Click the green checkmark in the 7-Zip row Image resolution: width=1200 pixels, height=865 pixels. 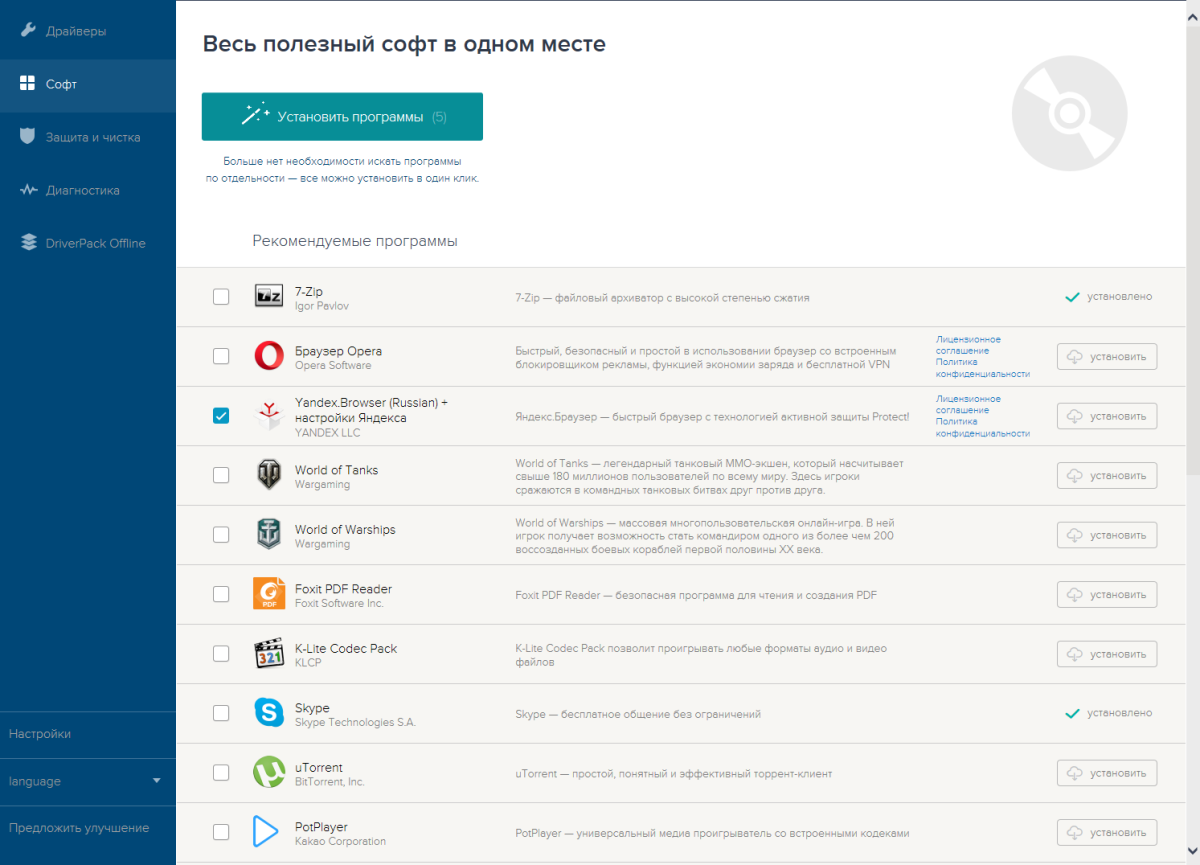click(x=1072, y=297)
